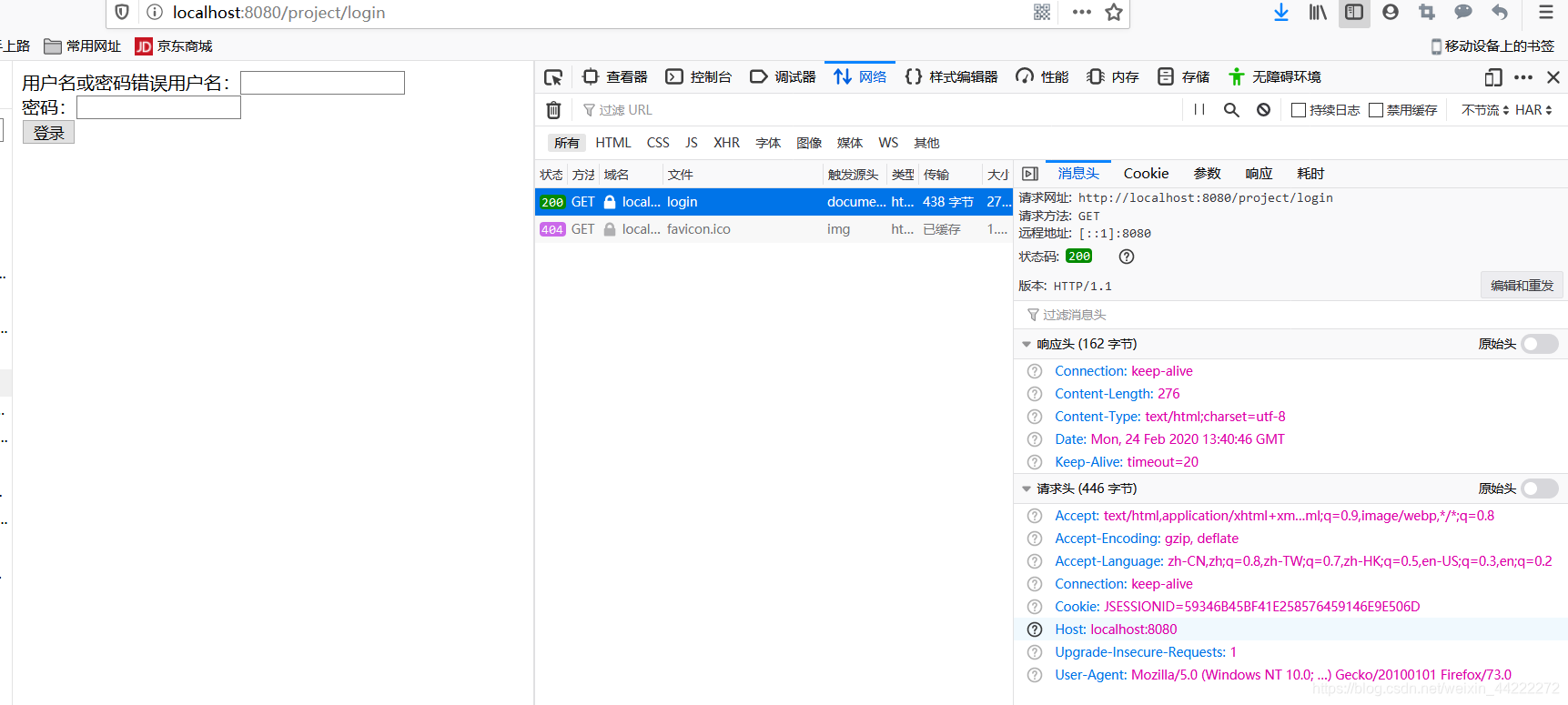Click help icon beside Cookie header
Image resolution: width=1568 pixels, height=705 pixels.
click(x=1035, y=607)
